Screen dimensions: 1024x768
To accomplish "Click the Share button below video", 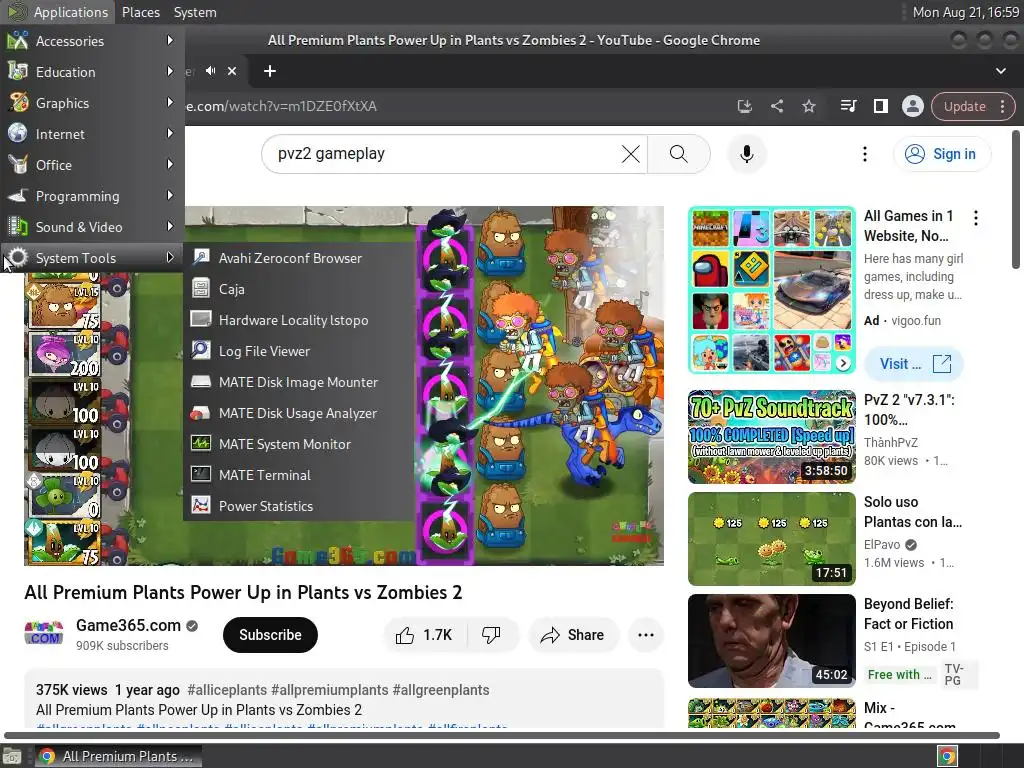I will [573, 635].
